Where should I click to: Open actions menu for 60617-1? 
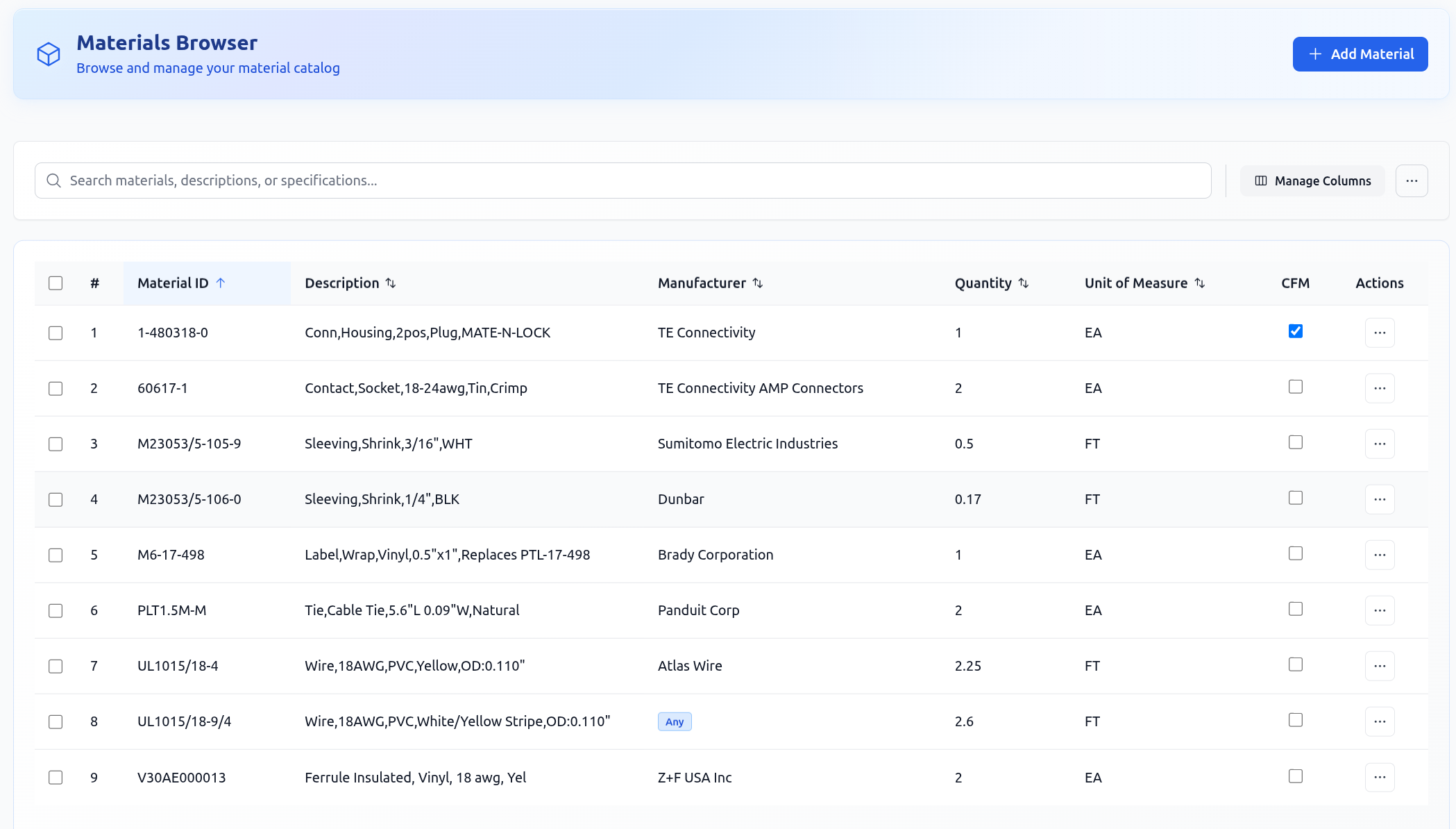coord(1380,388)
